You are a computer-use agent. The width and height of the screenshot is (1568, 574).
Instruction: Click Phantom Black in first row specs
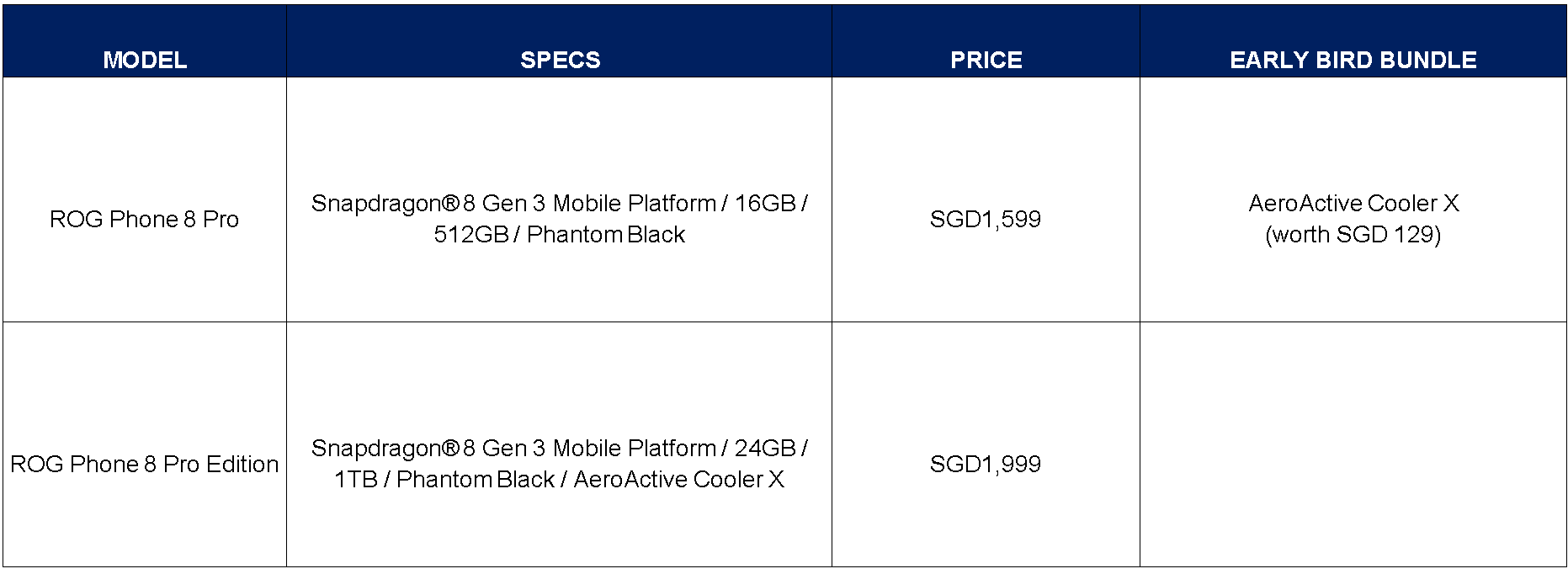(x=606, y=234)
